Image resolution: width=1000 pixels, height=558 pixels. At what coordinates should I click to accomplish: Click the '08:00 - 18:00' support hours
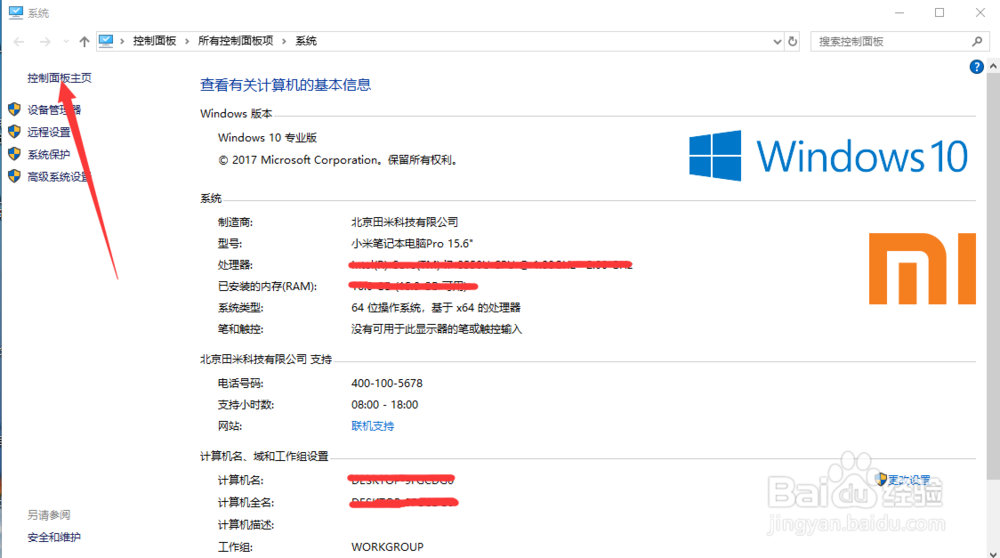[385, 405]
